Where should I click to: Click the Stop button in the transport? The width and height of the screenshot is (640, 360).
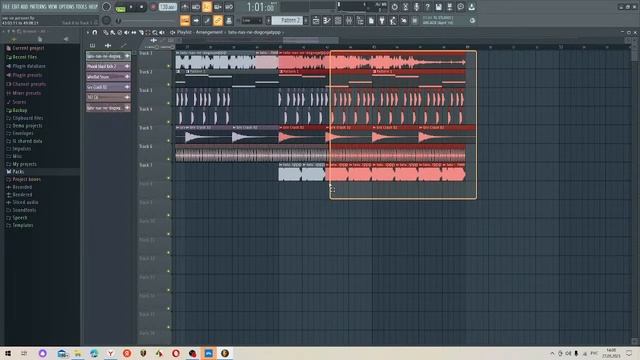point(142,7)
